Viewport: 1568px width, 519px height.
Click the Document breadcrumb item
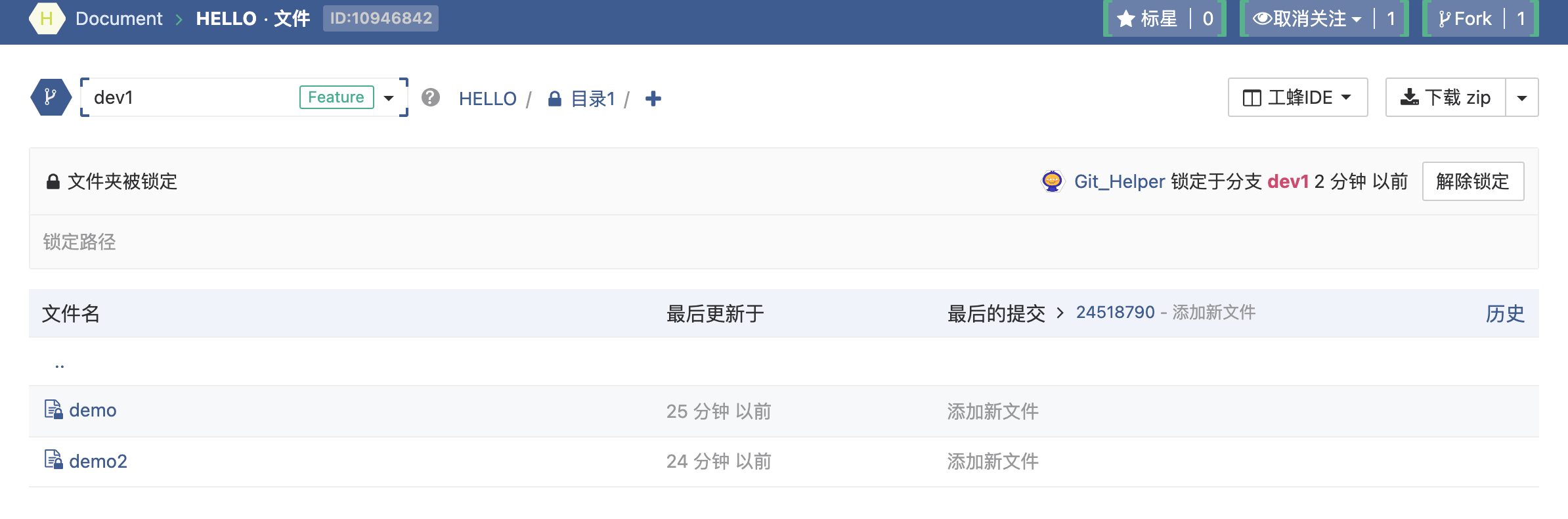[119, 18]
